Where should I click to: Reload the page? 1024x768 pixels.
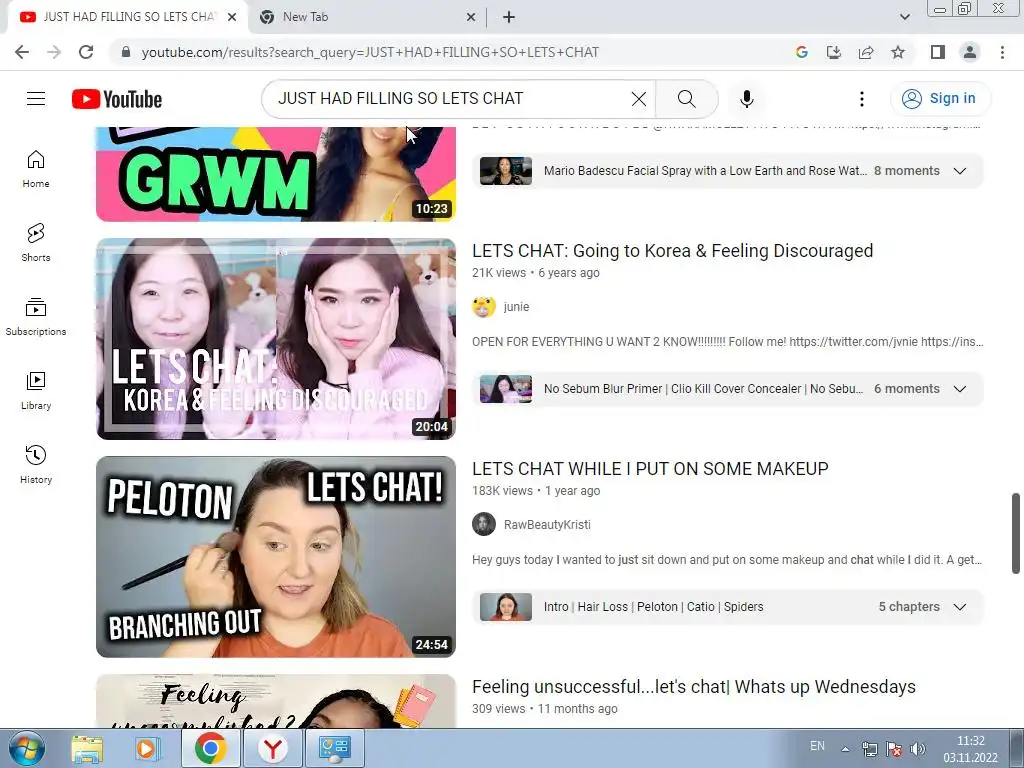86,52
